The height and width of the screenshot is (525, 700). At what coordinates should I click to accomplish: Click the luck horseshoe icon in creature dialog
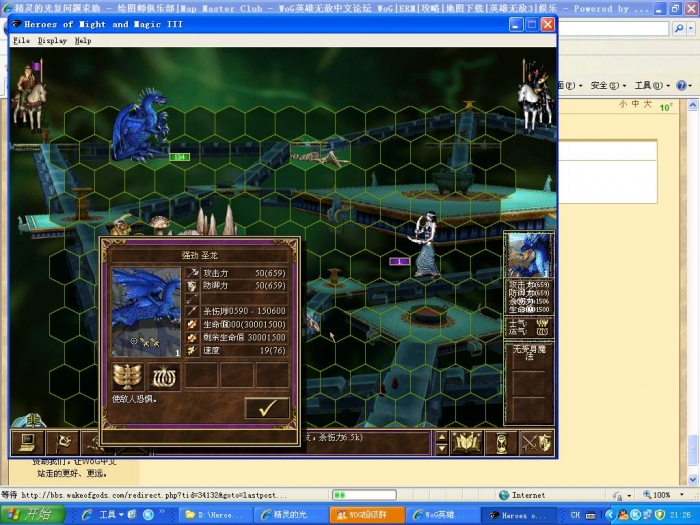coord(164,376)
